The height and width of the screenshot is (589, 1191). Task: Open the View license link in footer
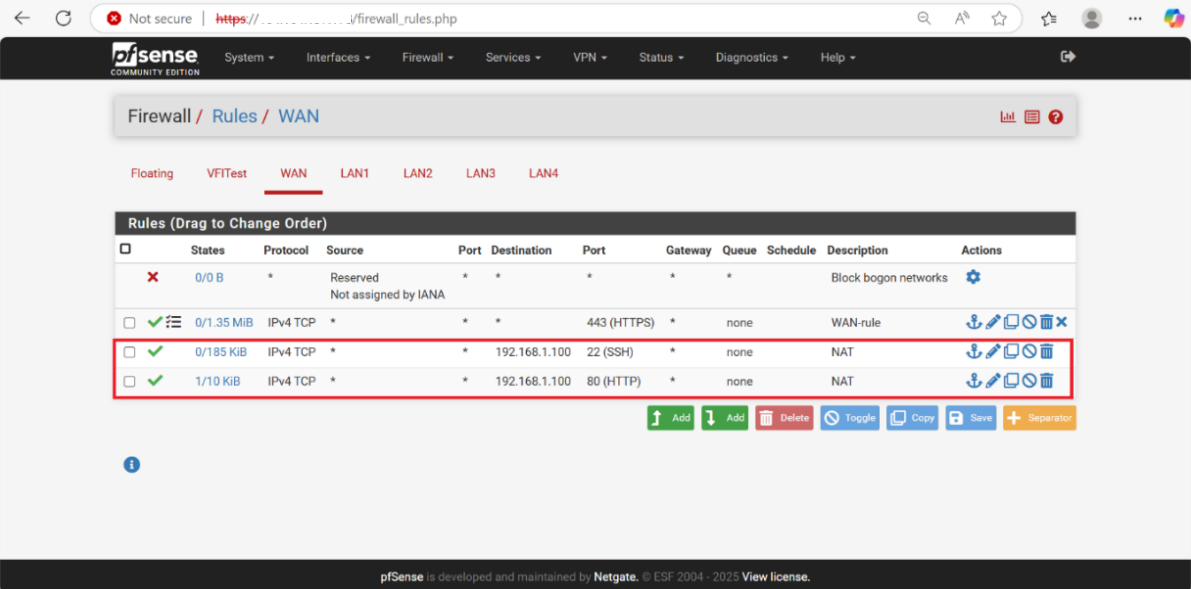[776, 577]
